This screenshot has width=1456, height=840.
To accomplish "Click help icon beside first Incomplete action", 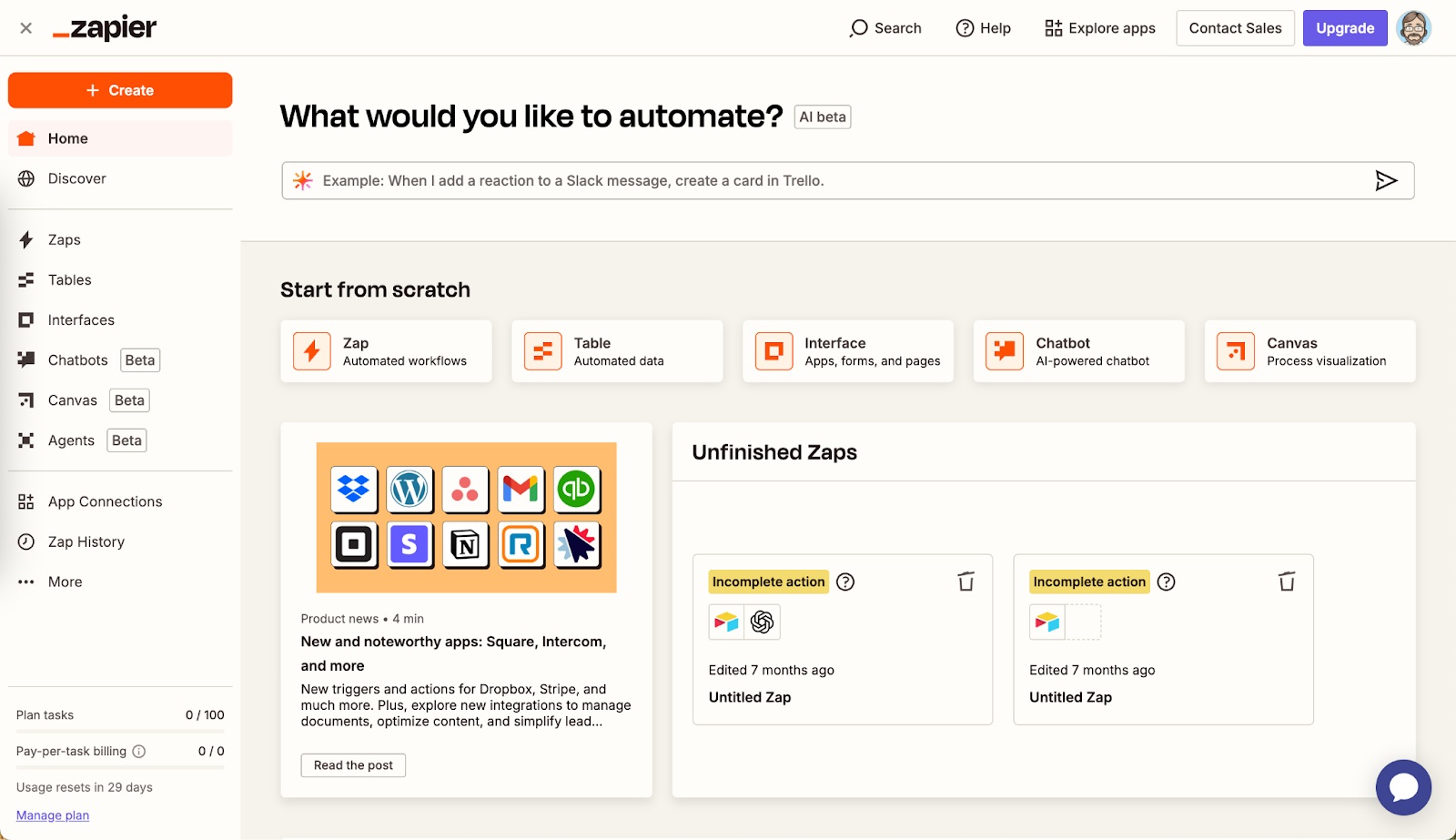I will click(845, 582).
